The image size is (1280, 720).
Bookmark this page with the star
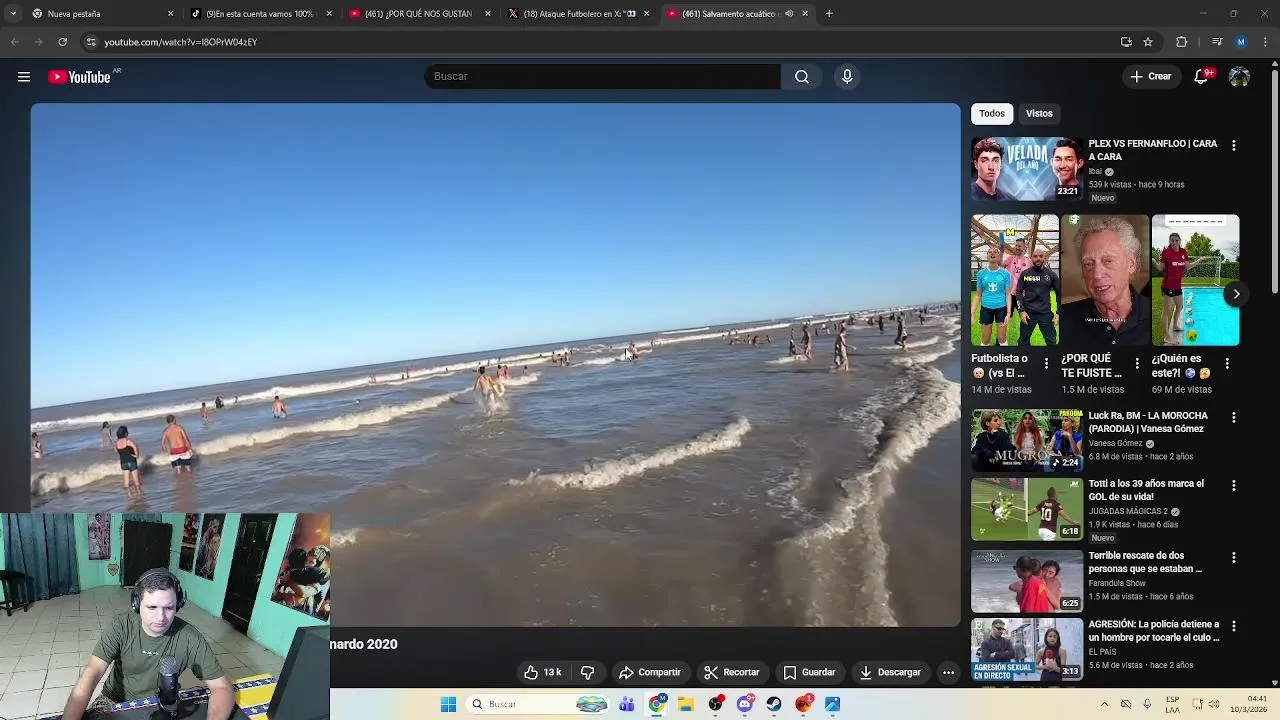[1148, 42]
